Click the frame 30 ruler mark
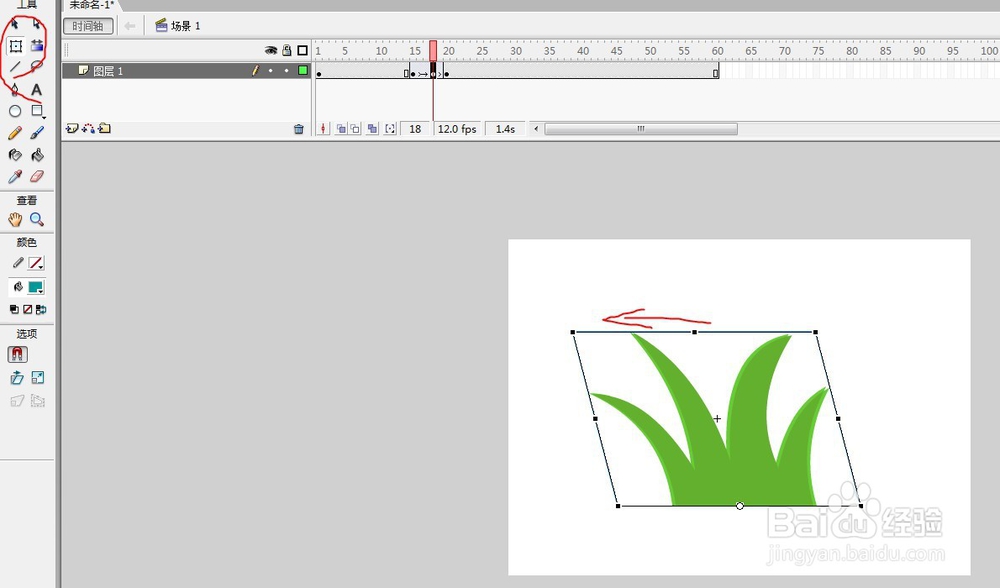Viewport: 1000px width, 588px height. 515,51
